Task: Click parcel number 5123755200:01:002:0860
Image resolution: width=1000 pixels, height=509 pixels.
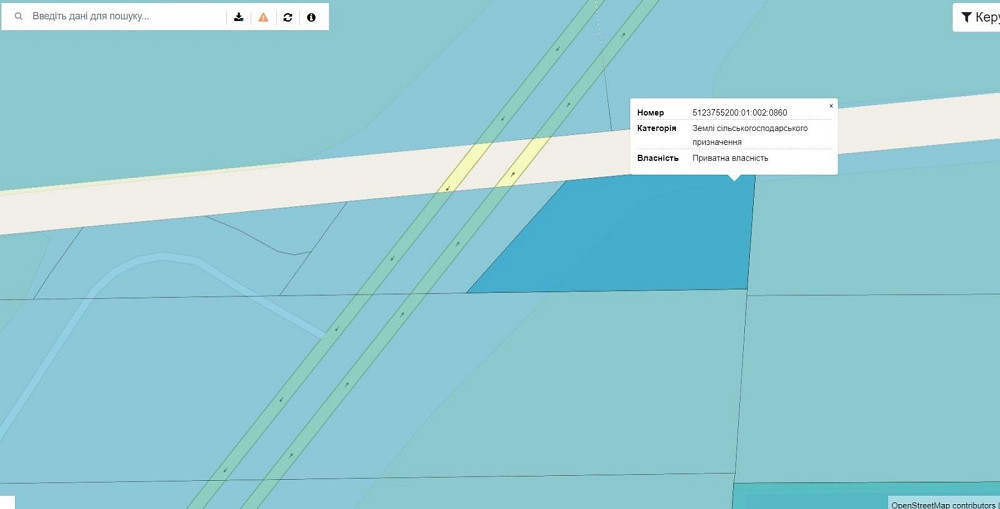Action: [739, 113]
